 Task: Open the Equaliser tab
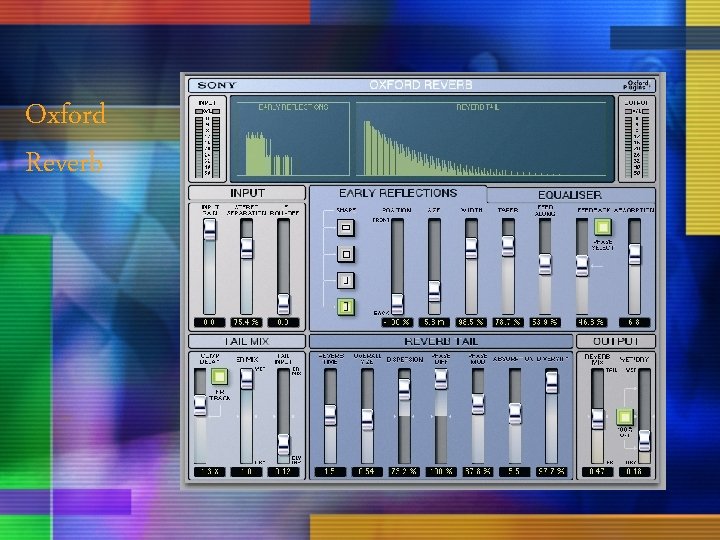570,195
